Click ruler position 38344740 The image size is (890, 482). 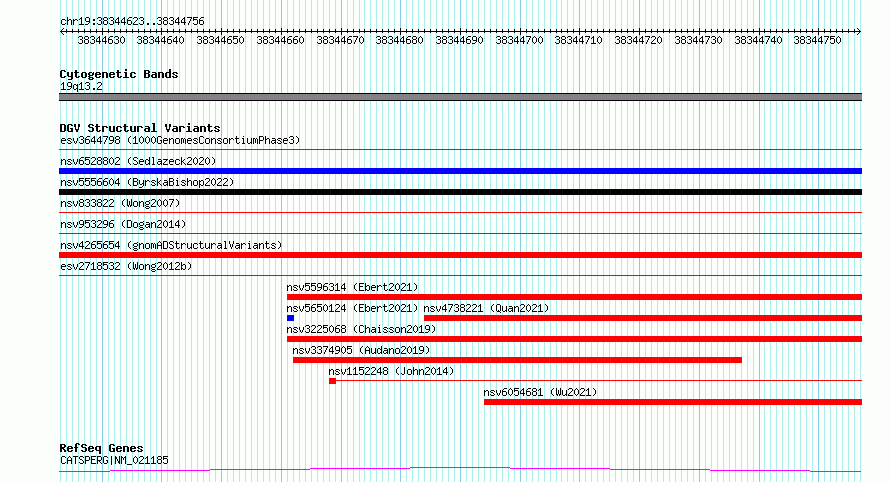[758, 40]
